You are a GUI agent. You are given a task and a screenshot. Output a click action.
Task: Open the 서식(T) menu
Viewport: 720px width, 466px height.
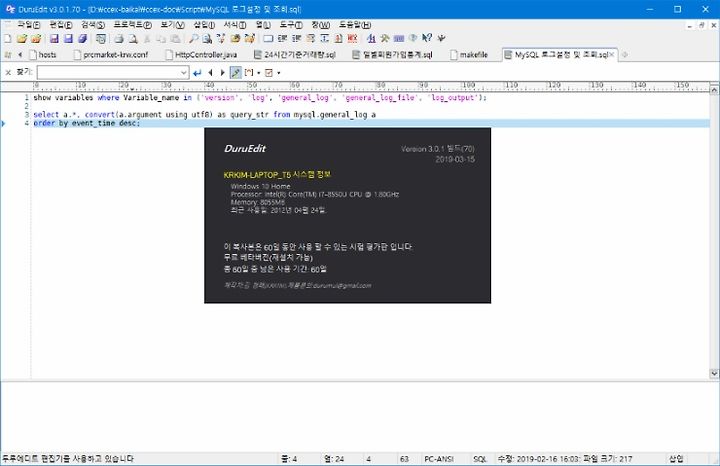[x=235, y=25]
